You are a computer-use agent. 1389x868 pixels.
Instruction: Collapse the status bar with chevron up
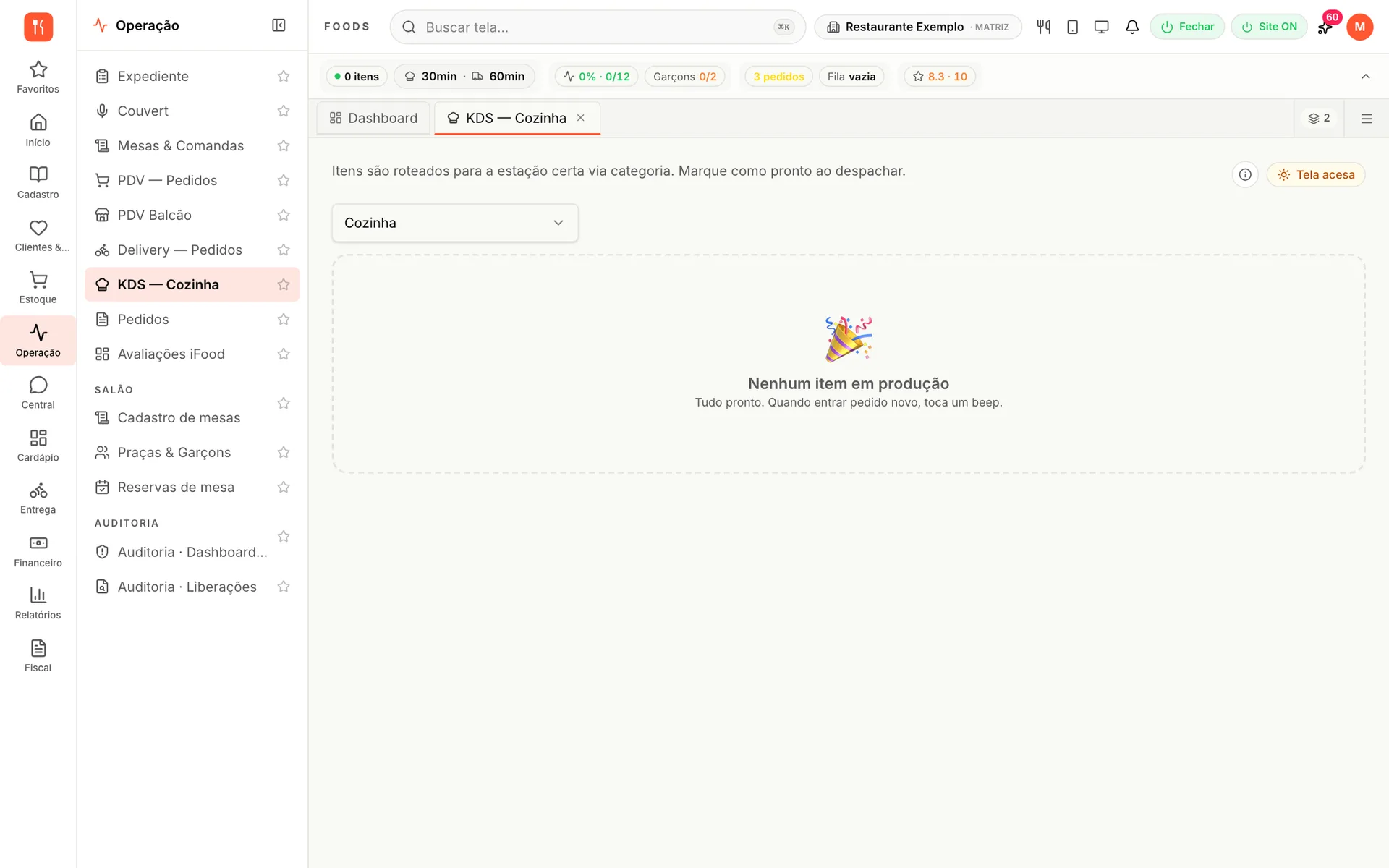coord(1366,77)
